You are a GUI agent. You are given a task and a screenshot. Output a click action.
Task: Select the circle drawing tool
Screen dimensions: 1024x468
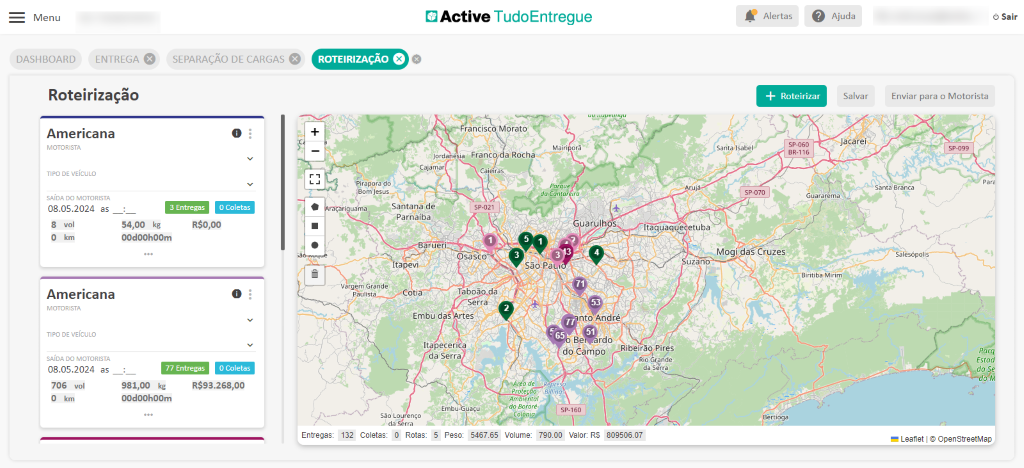coord(315,245)
